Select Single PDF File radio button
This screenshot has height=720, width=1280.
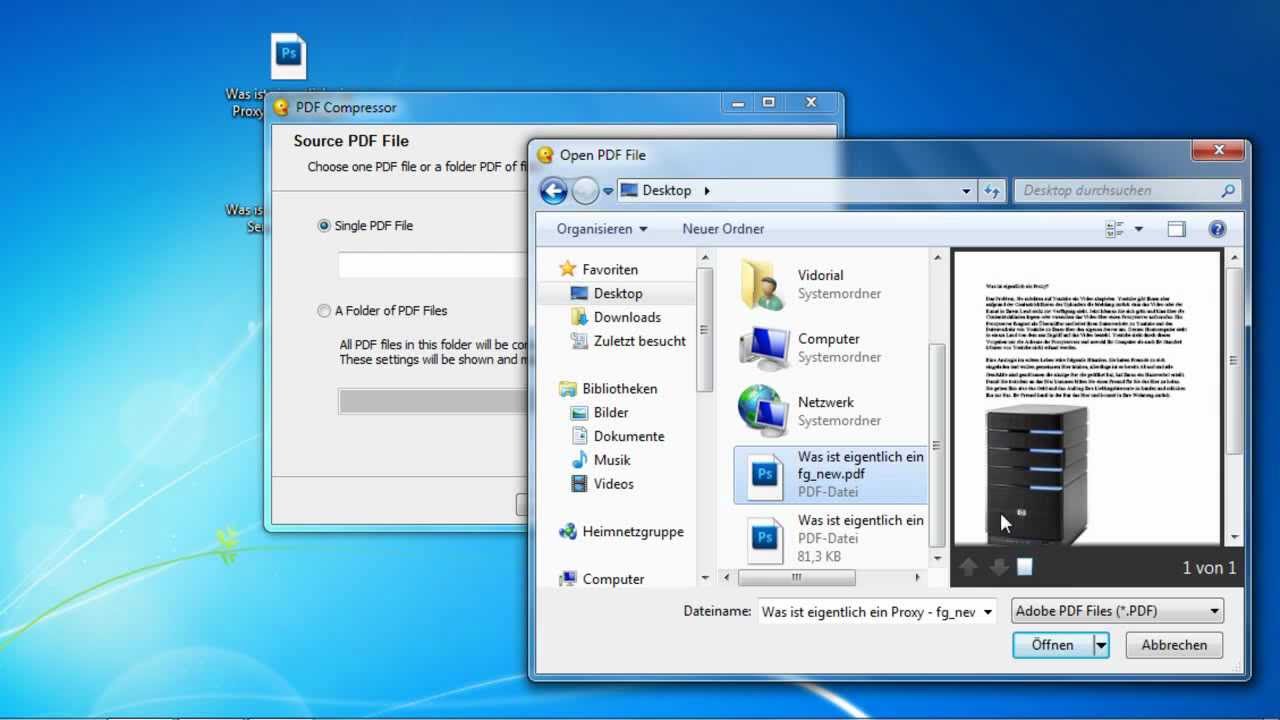(x=324, y=226)
